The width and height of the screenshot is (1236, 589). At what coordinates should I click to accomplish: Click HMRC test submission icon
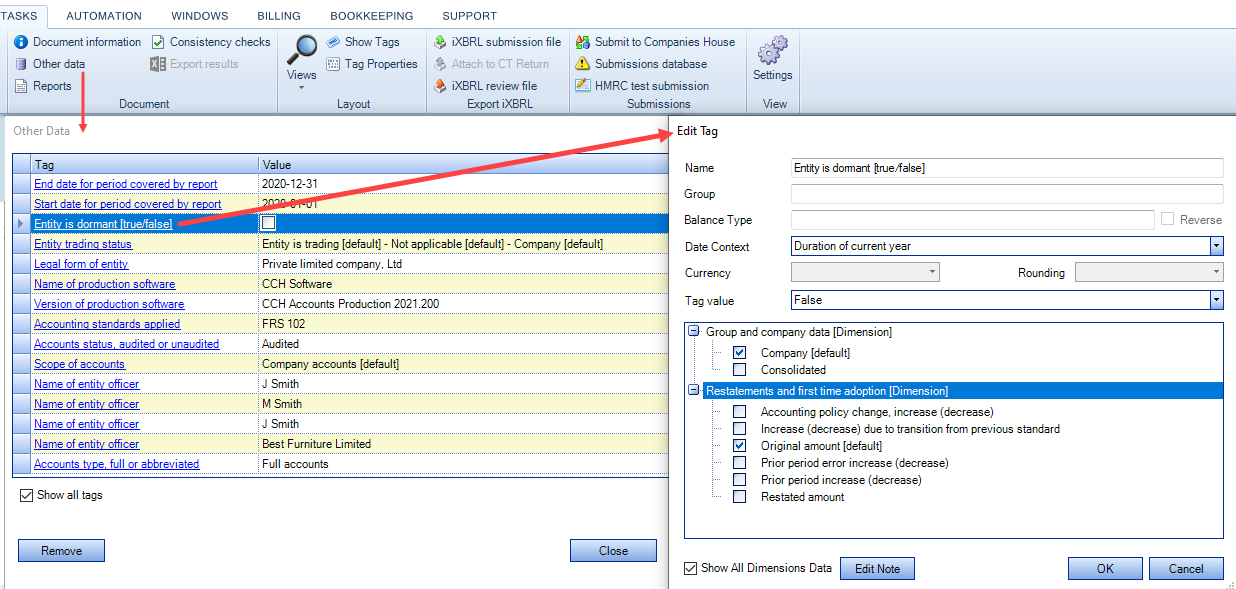click(583, 86)
